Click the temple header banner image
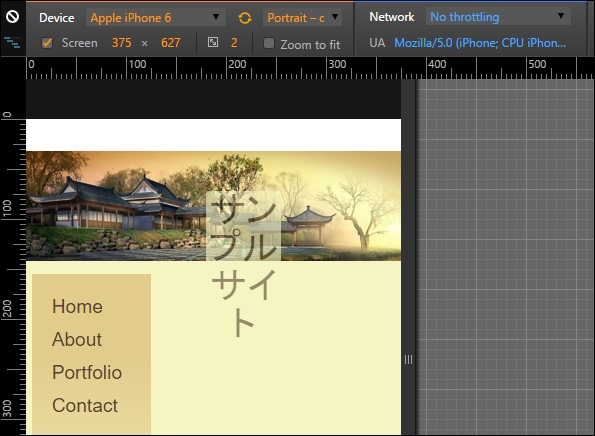This screenshot has height=436, width=595. point(213,206)
